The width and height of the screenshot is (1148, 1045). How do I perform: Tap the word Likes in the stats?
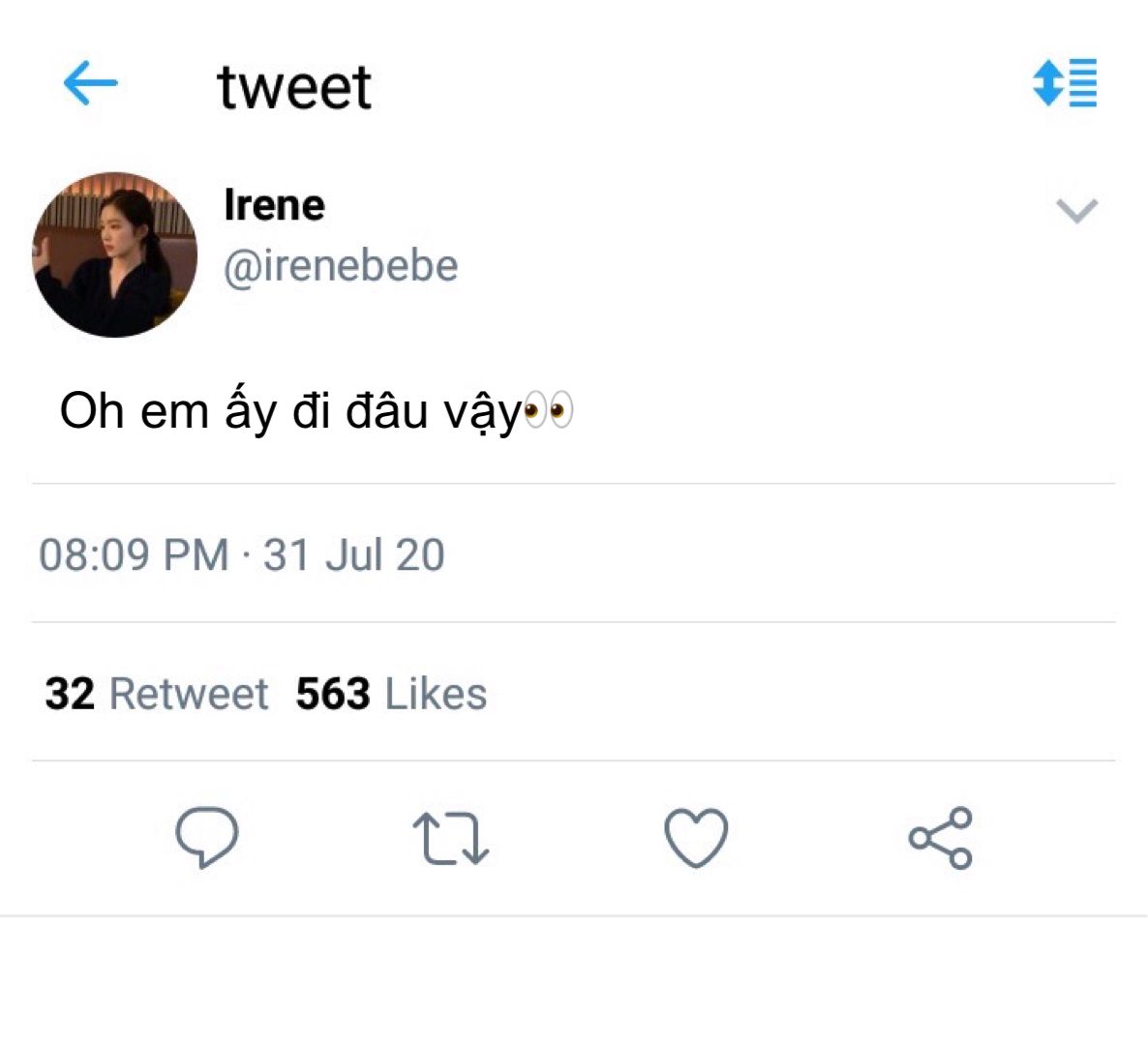tap(436, 693)
